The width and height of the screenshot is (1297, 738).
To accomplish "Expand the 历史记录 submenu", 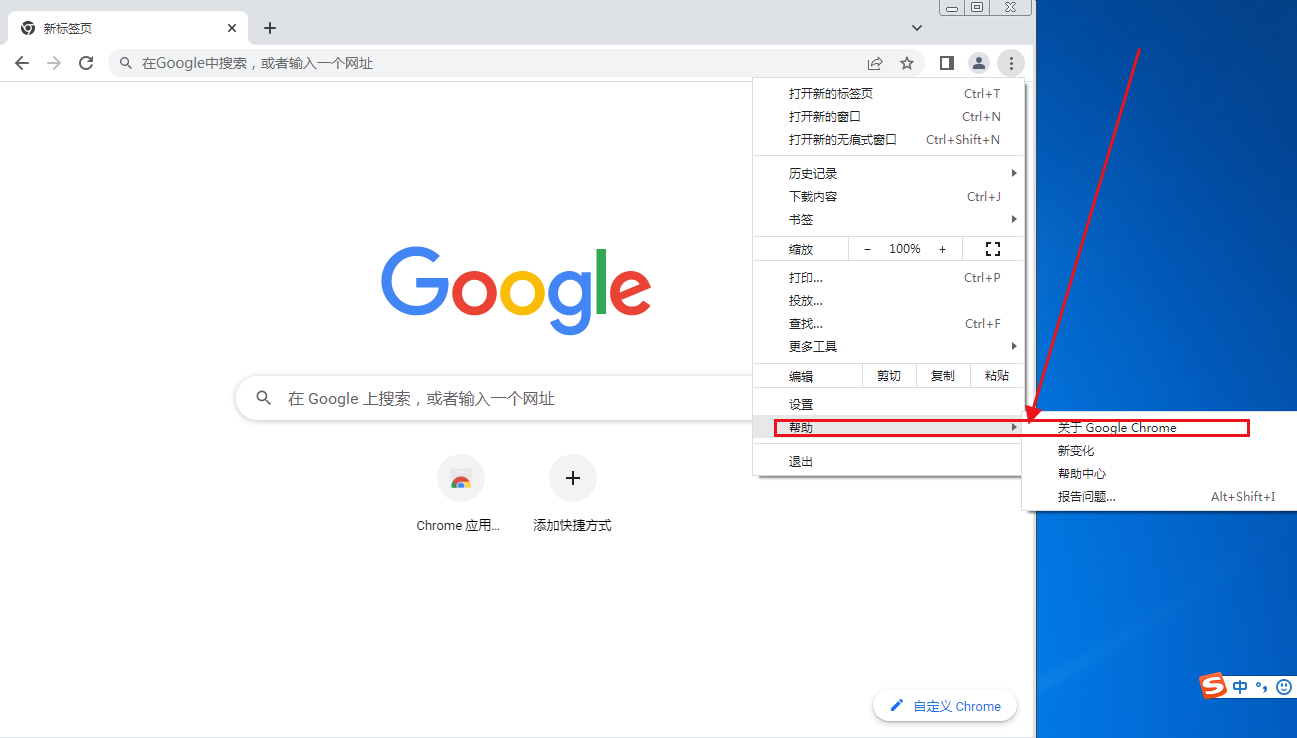I will point(889,173).
